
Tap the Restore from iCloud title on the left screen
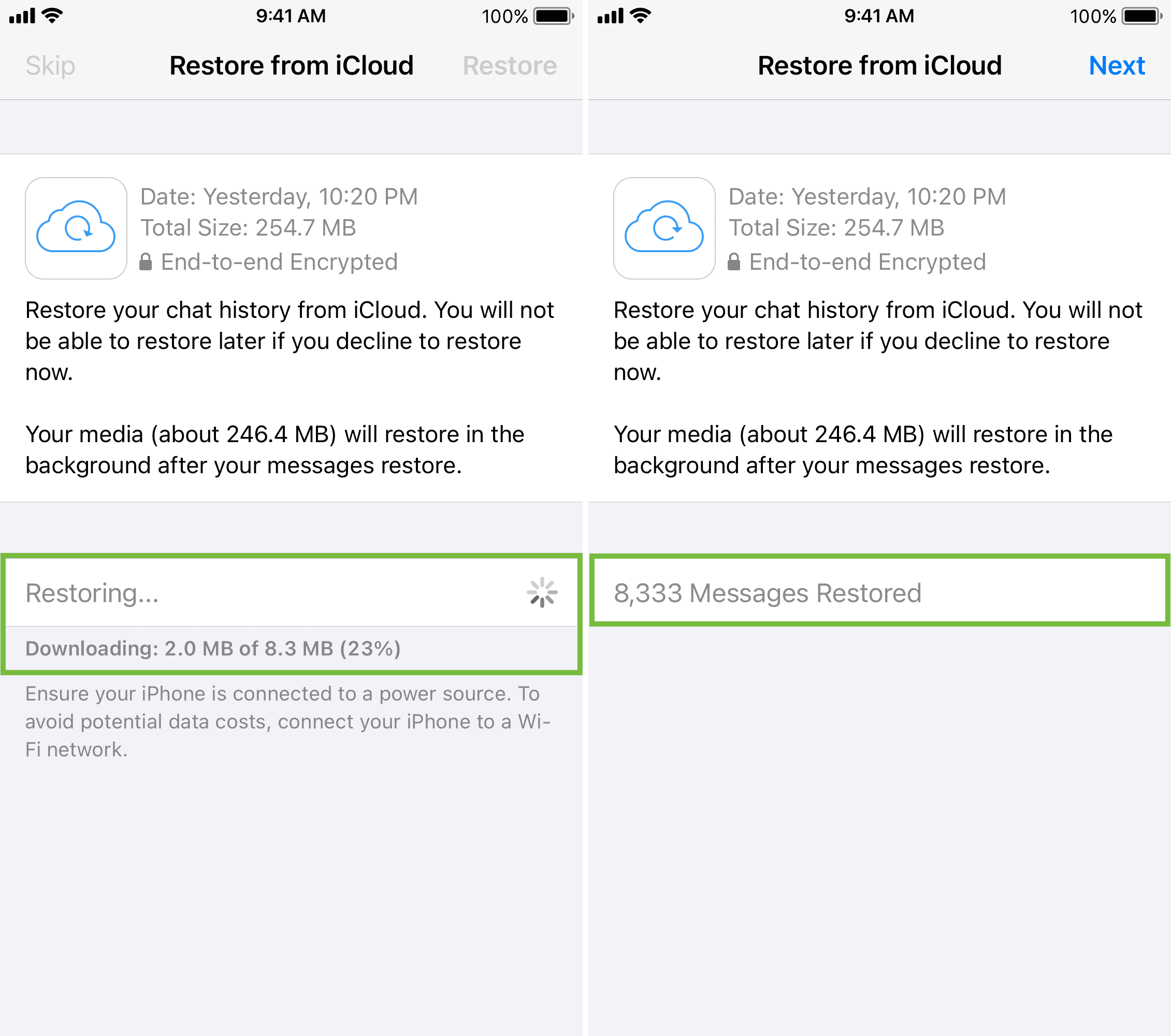[291, 66]
